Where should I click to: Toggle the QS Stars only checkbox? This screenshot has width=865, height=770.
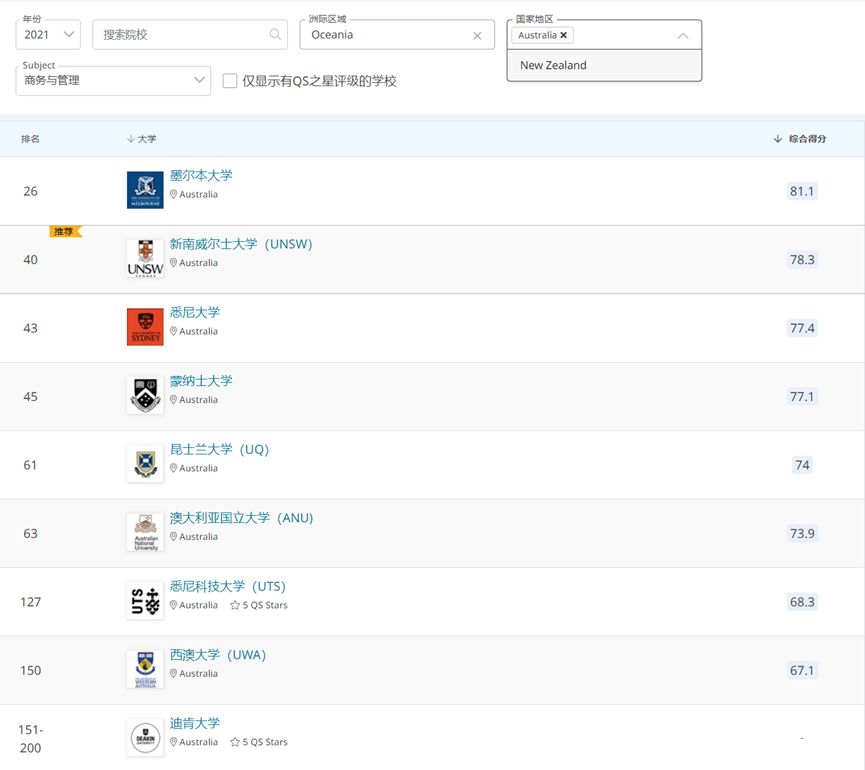(229, 81)
